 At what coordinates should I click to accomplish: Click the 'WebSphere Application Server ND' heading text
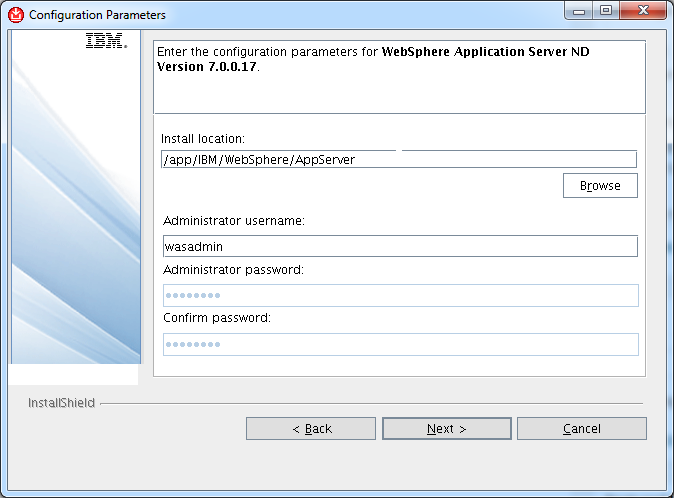[485, 52]
